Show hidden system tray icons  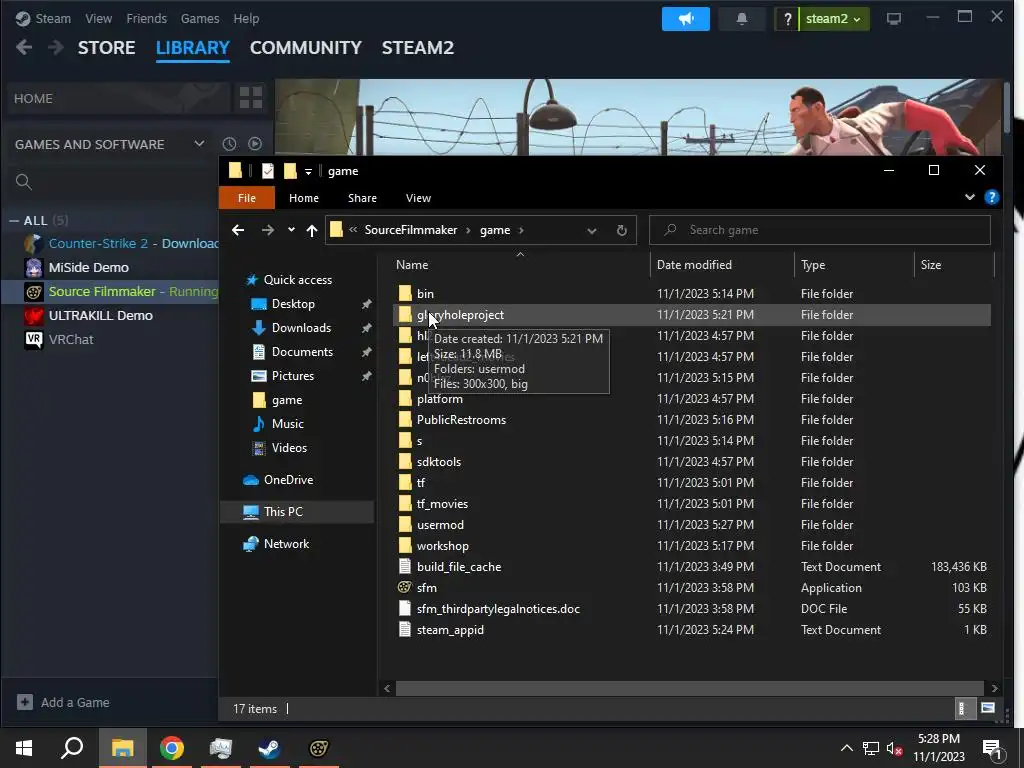pos(846,748)
